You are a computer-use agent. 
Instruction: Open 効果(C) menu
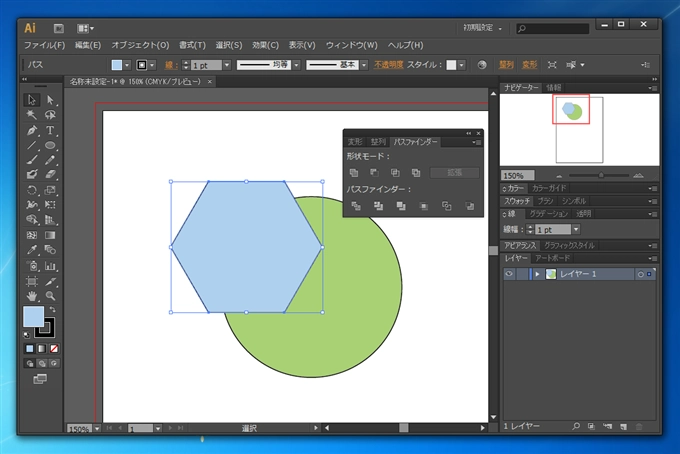(265, 45)
